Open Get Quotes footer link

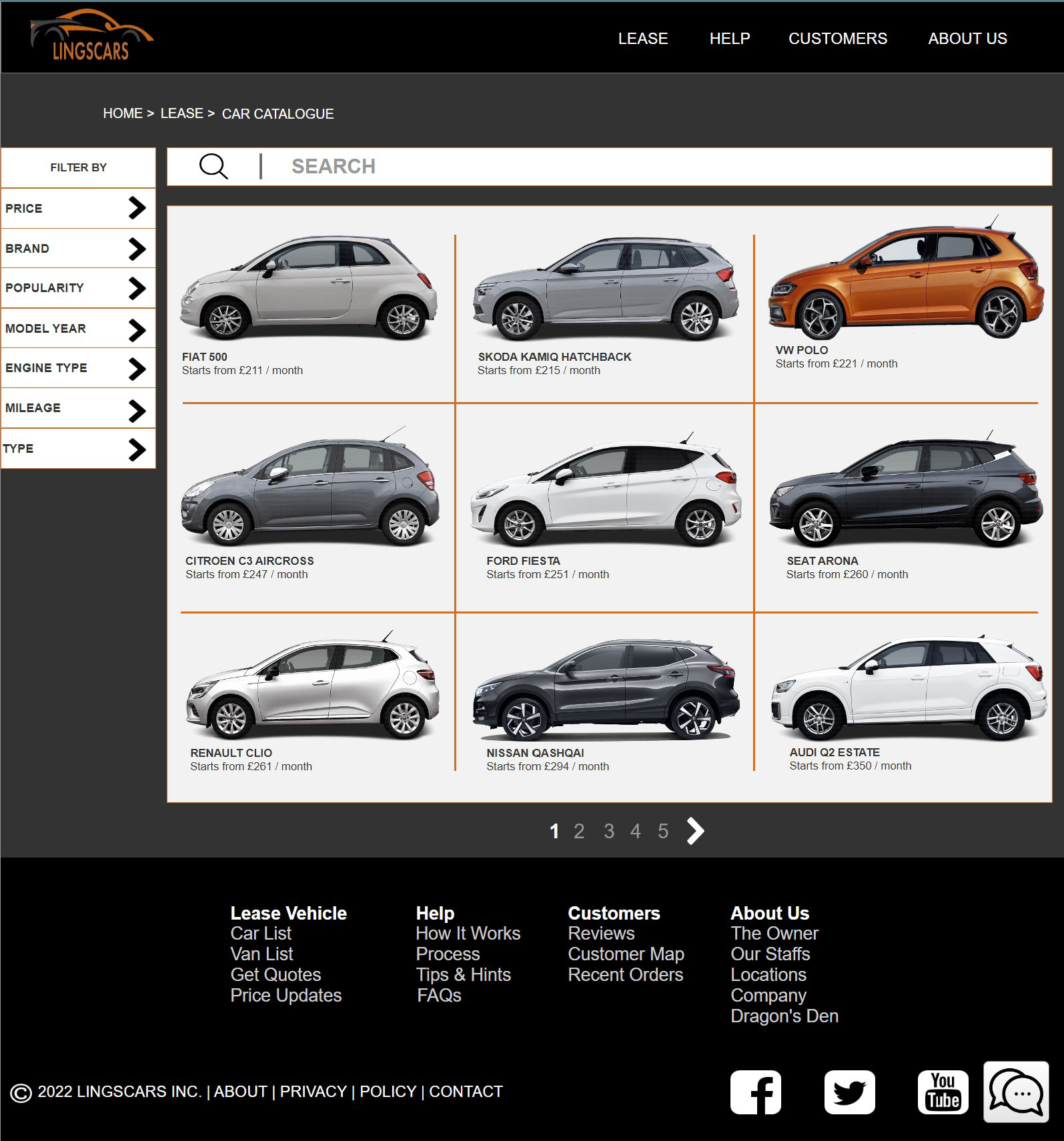[276, 975]
